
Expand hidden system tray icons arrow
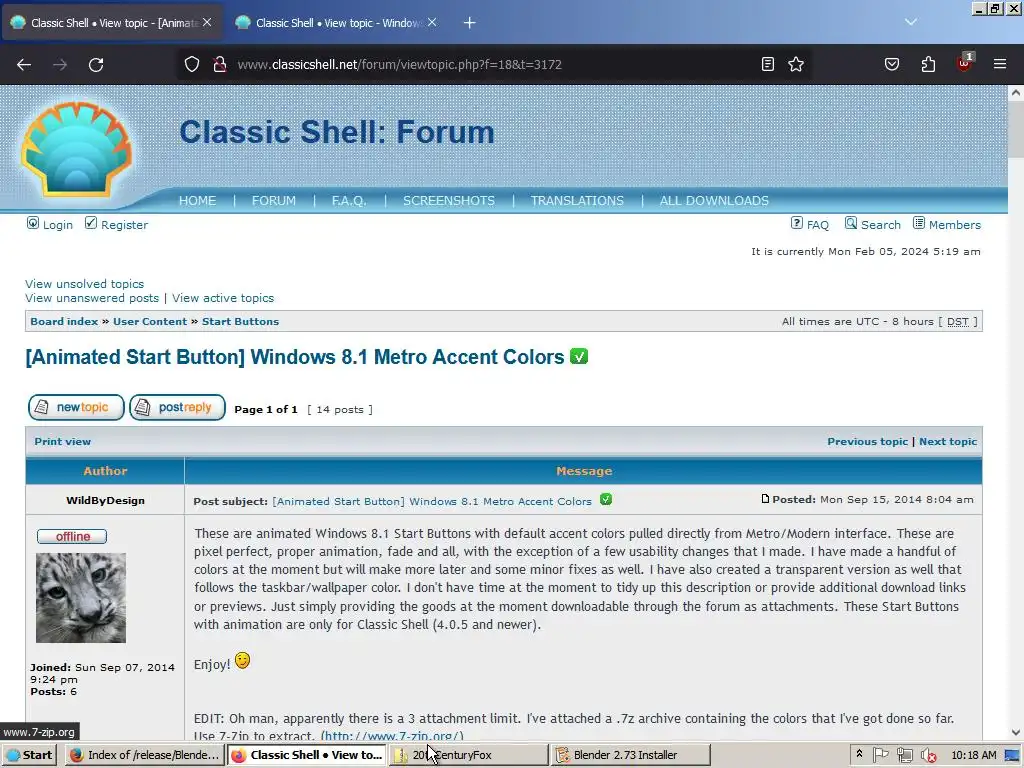click(859, 754)
